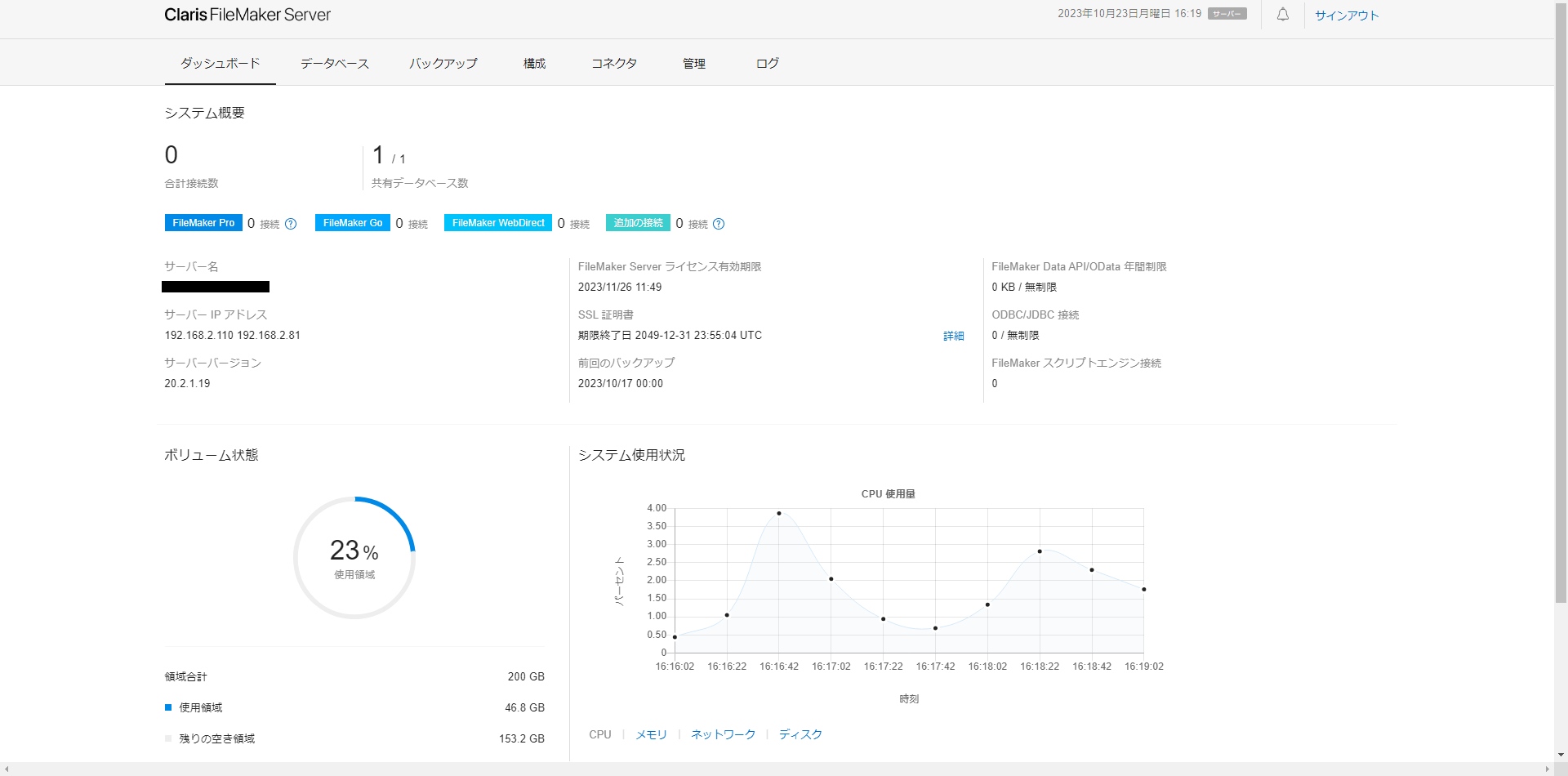Click the サインアウト link
Viewport: 1568px width, 776px height.
pos(1346,16)
